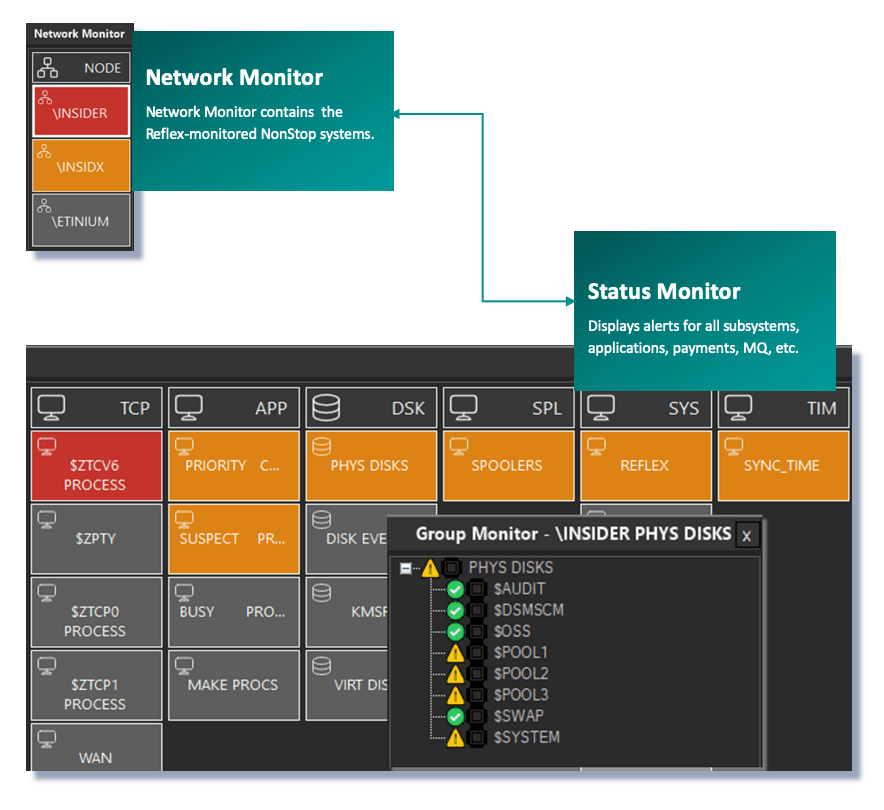This screenshot has width=884, height=810.
Task: Toggle the PHYS DISKS root checkbox
Action: click(x=452, y=568)
